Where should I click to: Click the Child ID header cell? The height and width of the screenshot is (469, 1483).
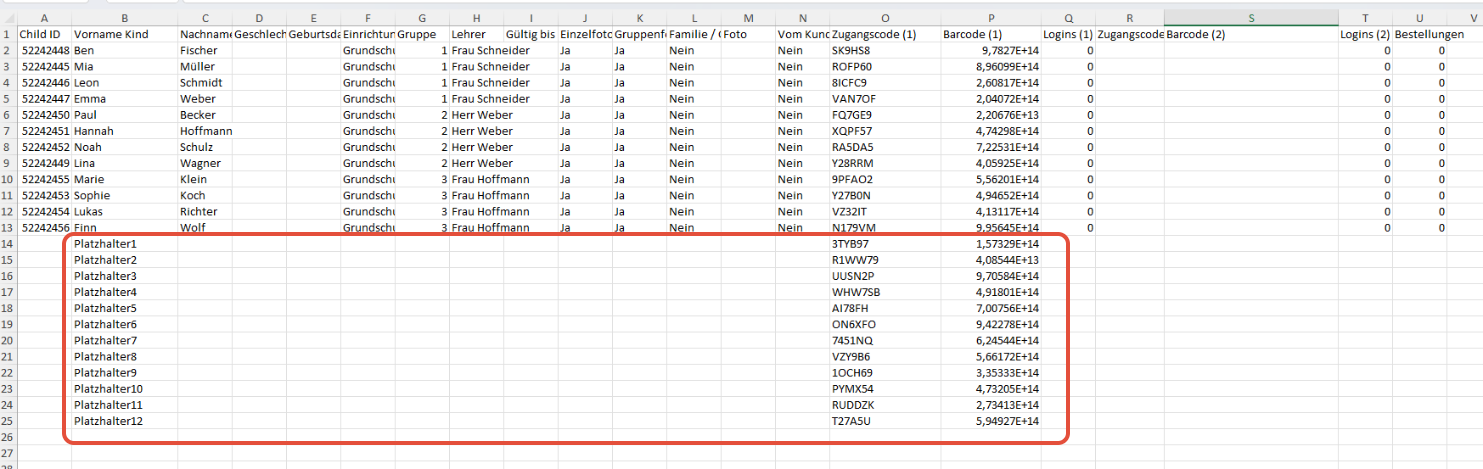pos(44,35)
